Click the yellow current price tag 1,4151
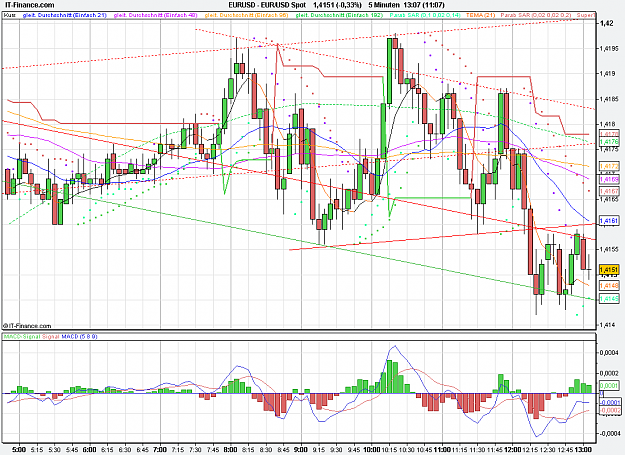 pos(609,270)
